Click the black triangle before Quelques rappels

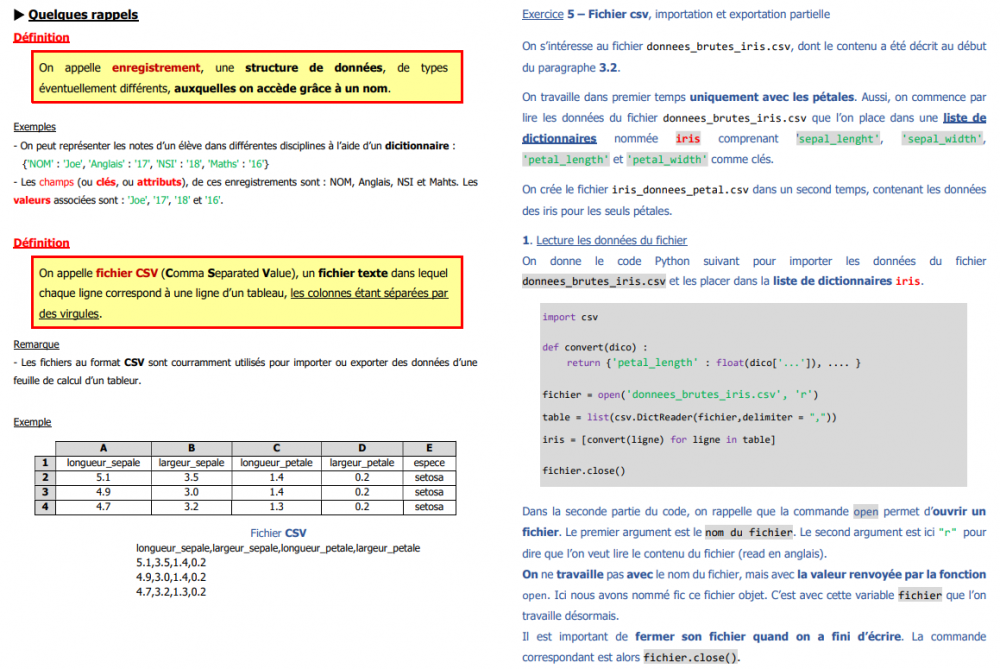19,15
